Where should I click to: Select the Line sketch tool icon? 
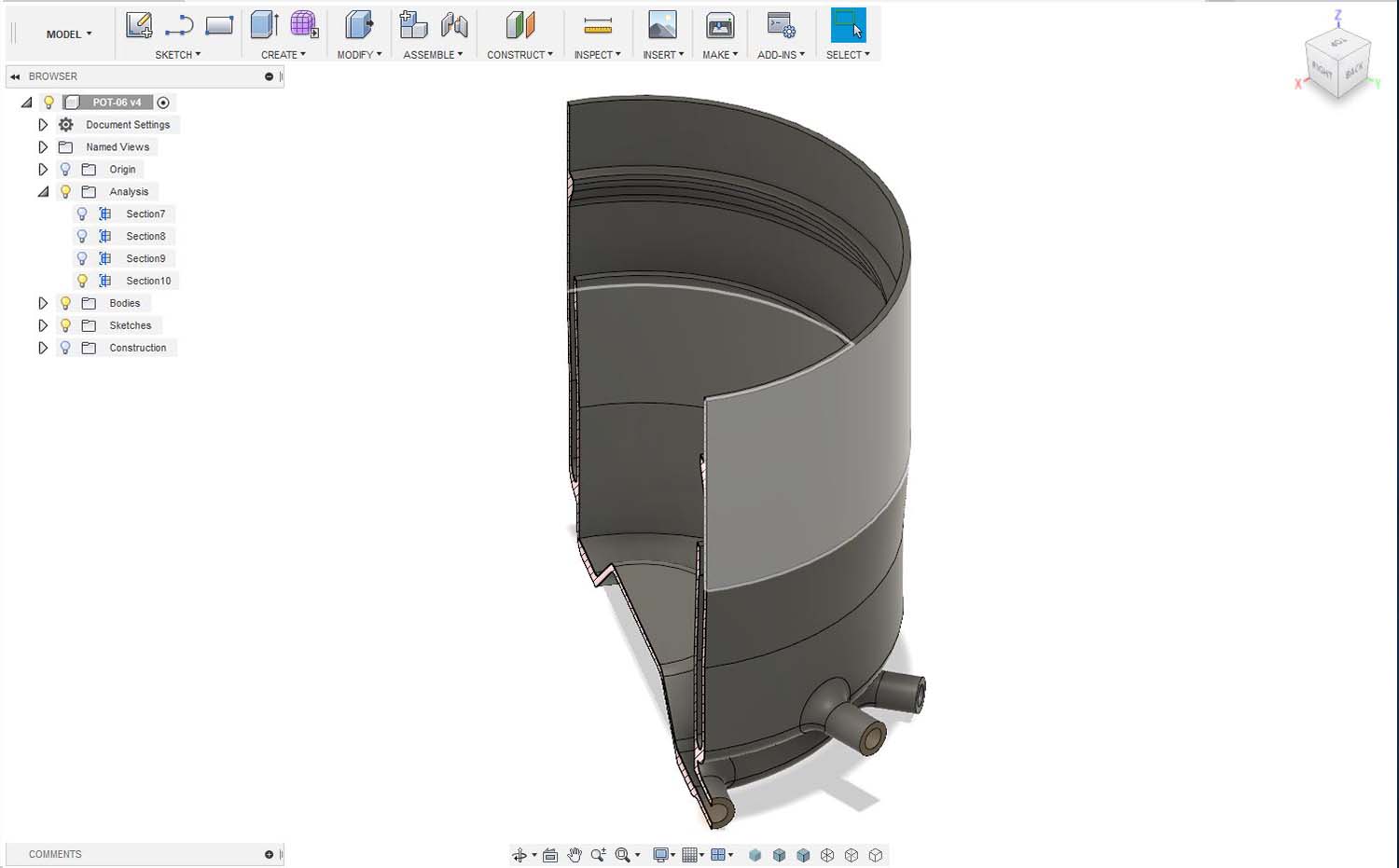pos(178,25)
